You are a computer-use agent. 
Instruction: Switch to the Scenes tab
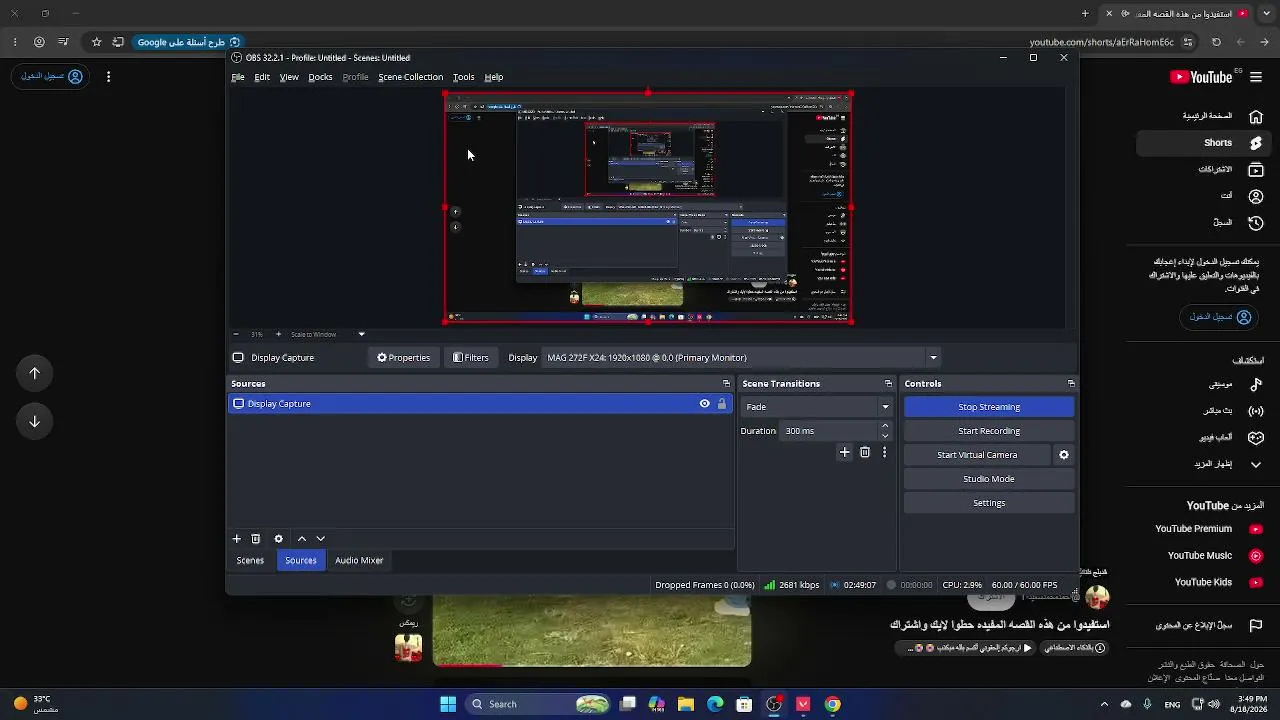250,561
